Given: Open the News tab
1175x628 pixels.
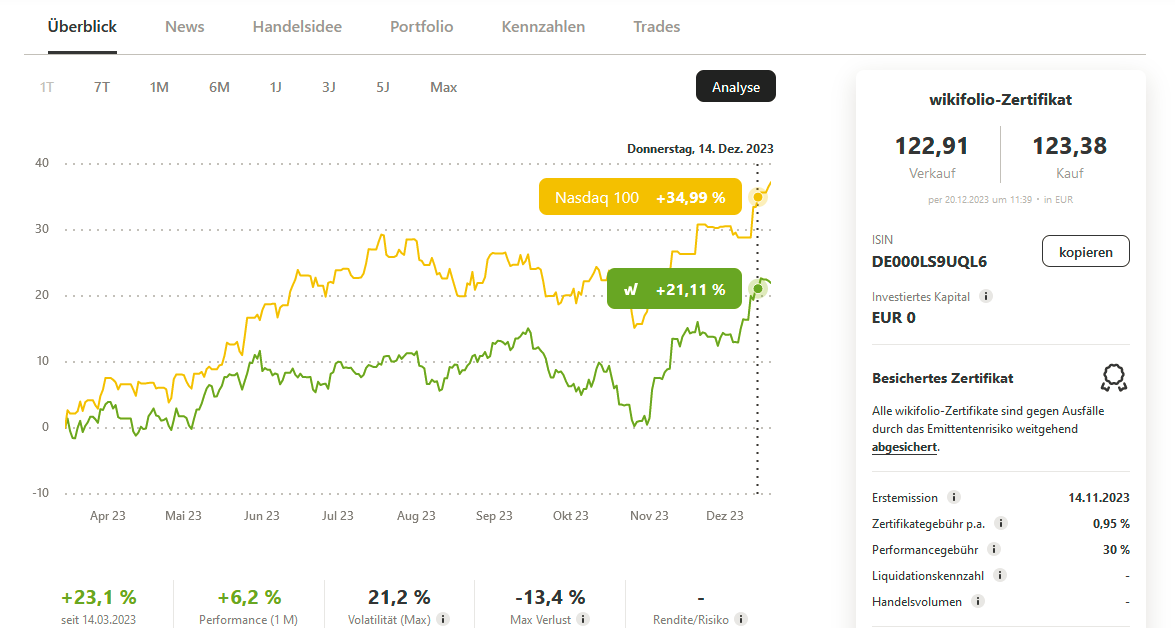Looking at the screenshot, I should pyautogui.click(x=185, y=27).
